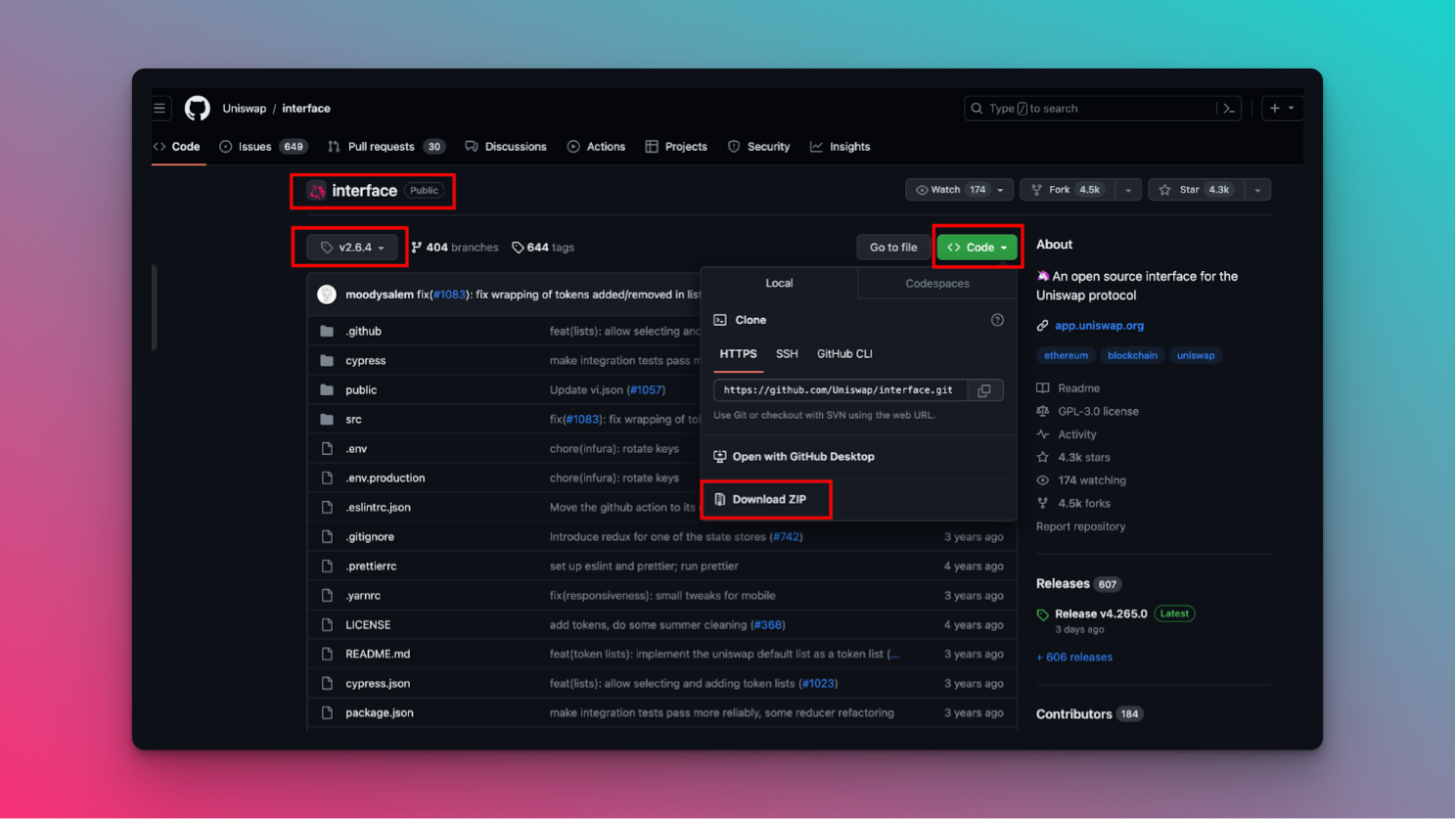Viewport: 1456px width, 819px height.
Task: Open the v2.6.4 tag switcher dropdown
Action: [x=352, y=248]
